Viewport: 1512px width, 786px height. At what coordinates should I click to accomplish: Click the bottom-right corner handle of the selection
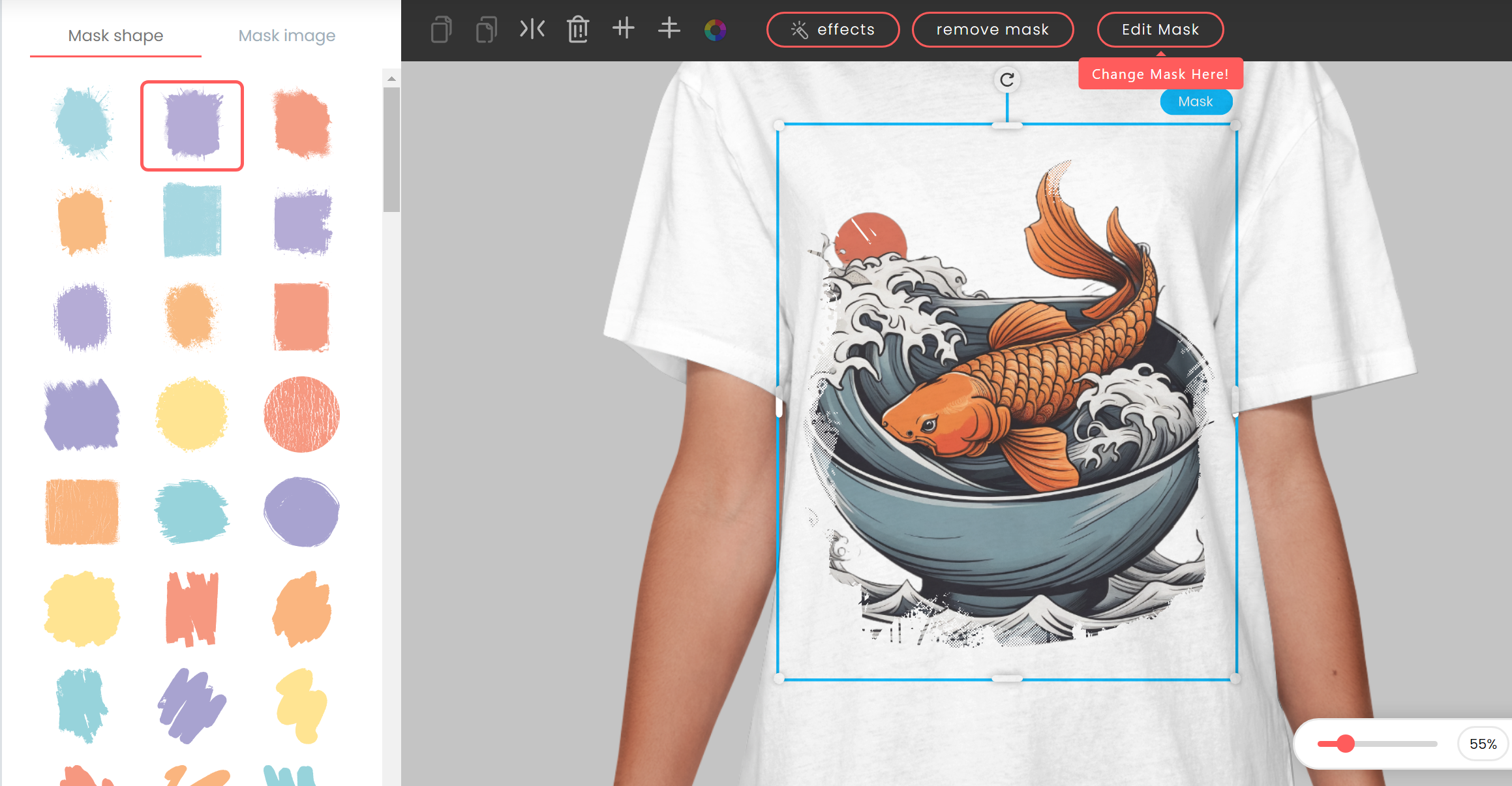pyautogui.click(x=1235, y=678)
